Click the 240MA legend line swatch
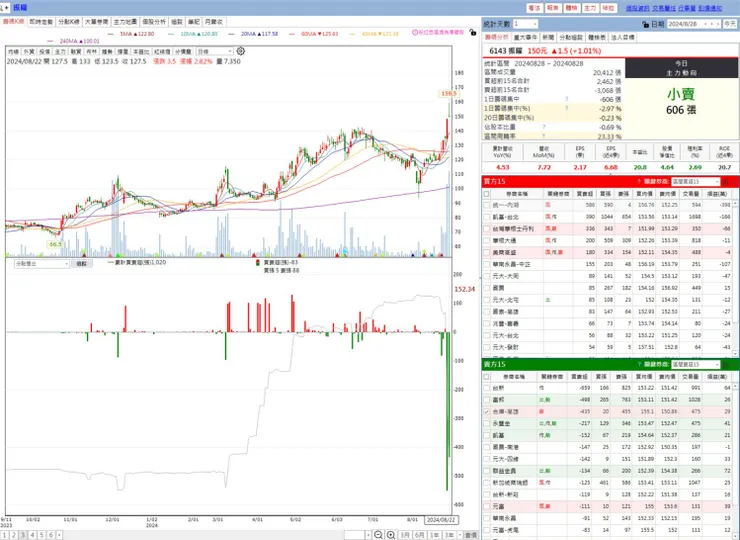Screen dimensions: 740x540 pyautogui.click(x=50, y=41)
